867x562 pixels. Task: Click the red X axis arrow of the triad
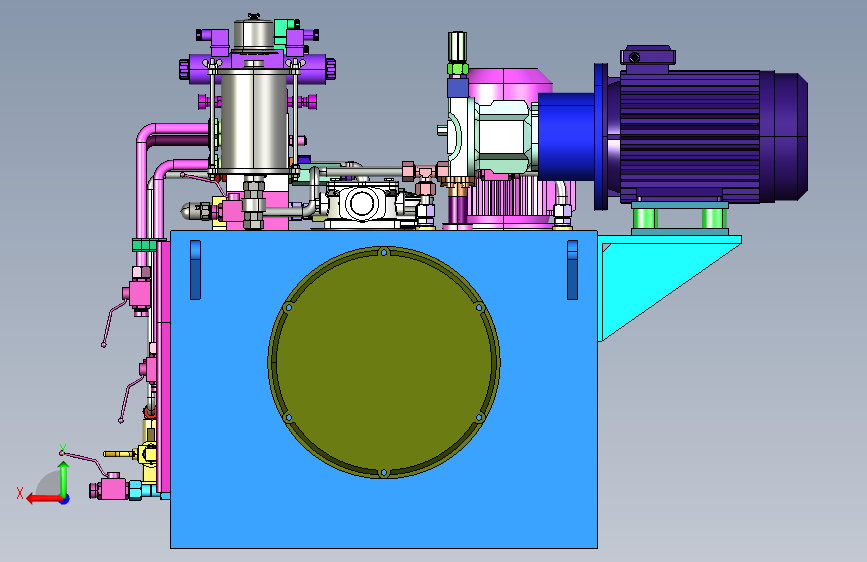(x=43, y=499)
